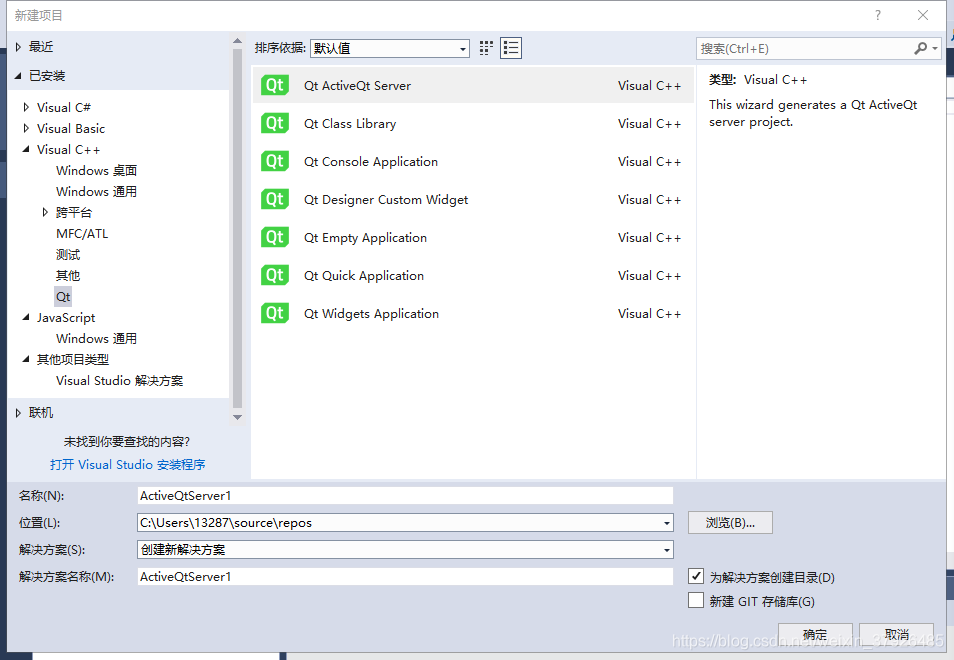954x660 pixels.
Task: Select the Qt Quick Application template icon
Action: click(274, 276)
